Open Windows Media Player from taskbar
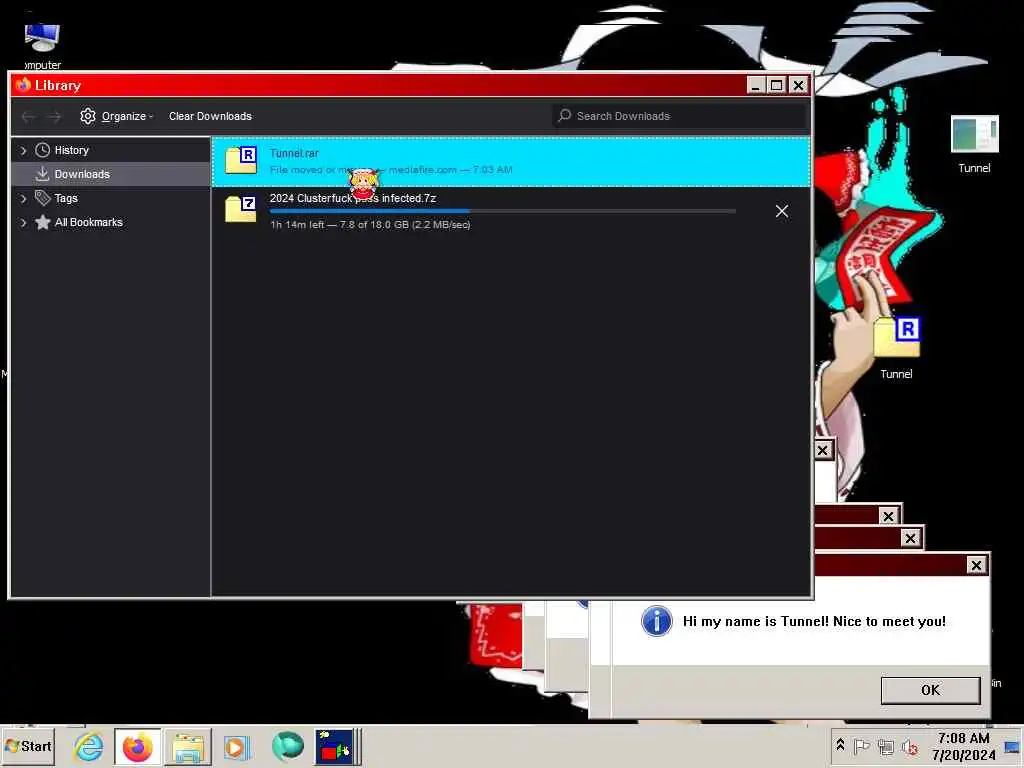Viewport: 1024px width, 768px height. (236, 746)
